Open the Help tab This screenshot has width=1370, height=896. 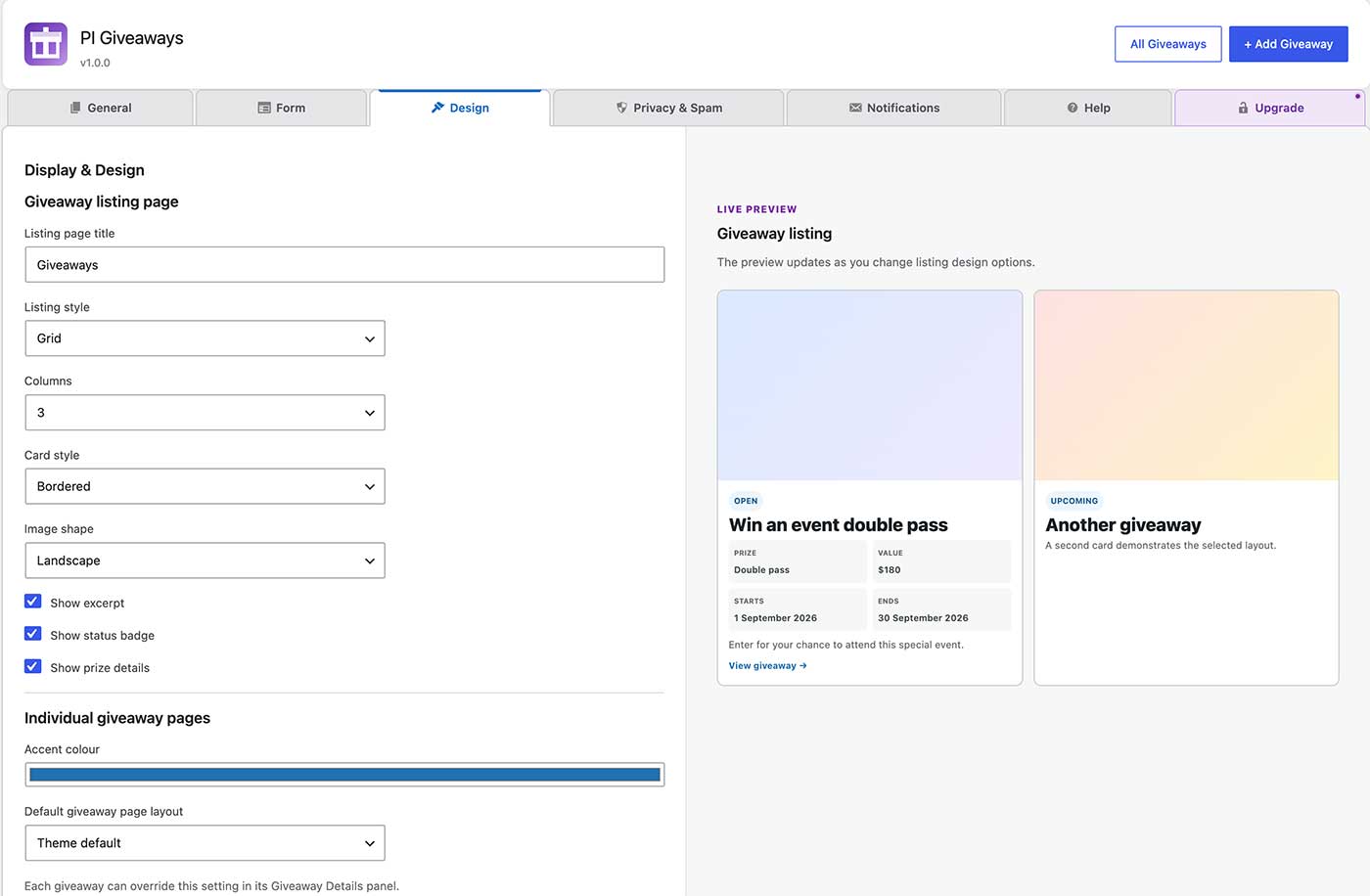coord(1088,108)
